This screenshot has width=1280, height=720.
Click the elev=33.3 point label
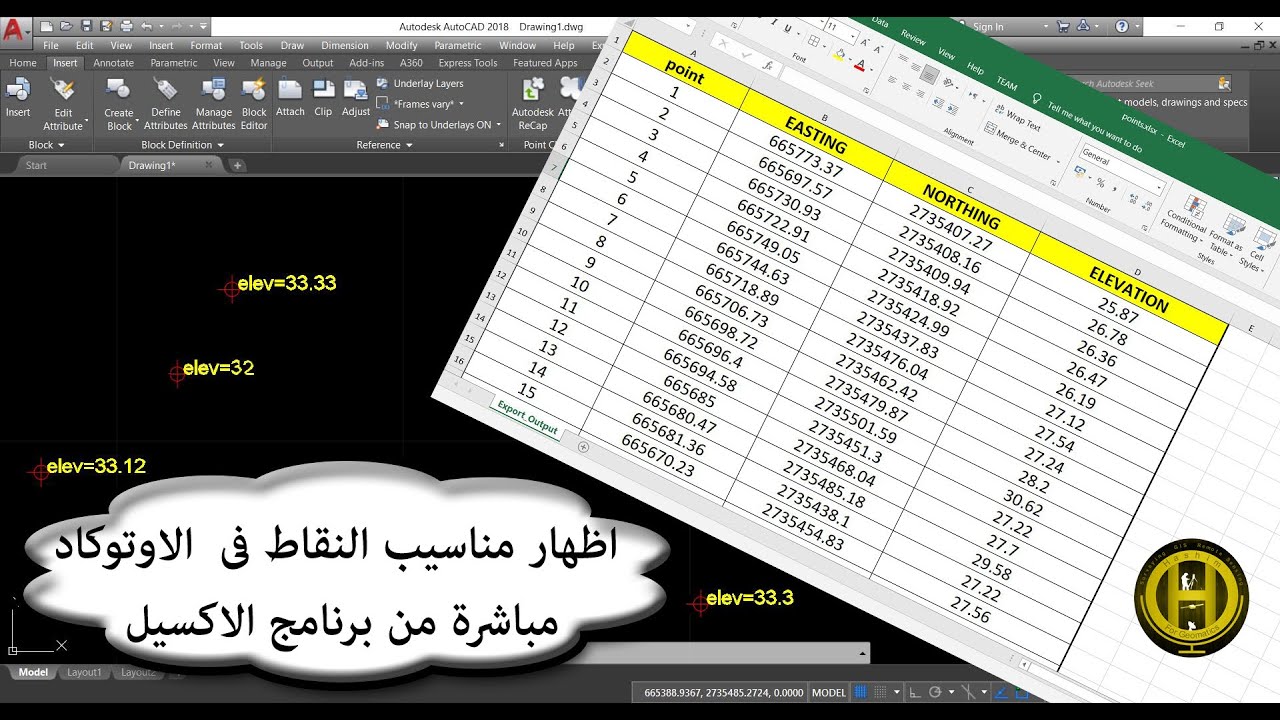click(750, 598)
